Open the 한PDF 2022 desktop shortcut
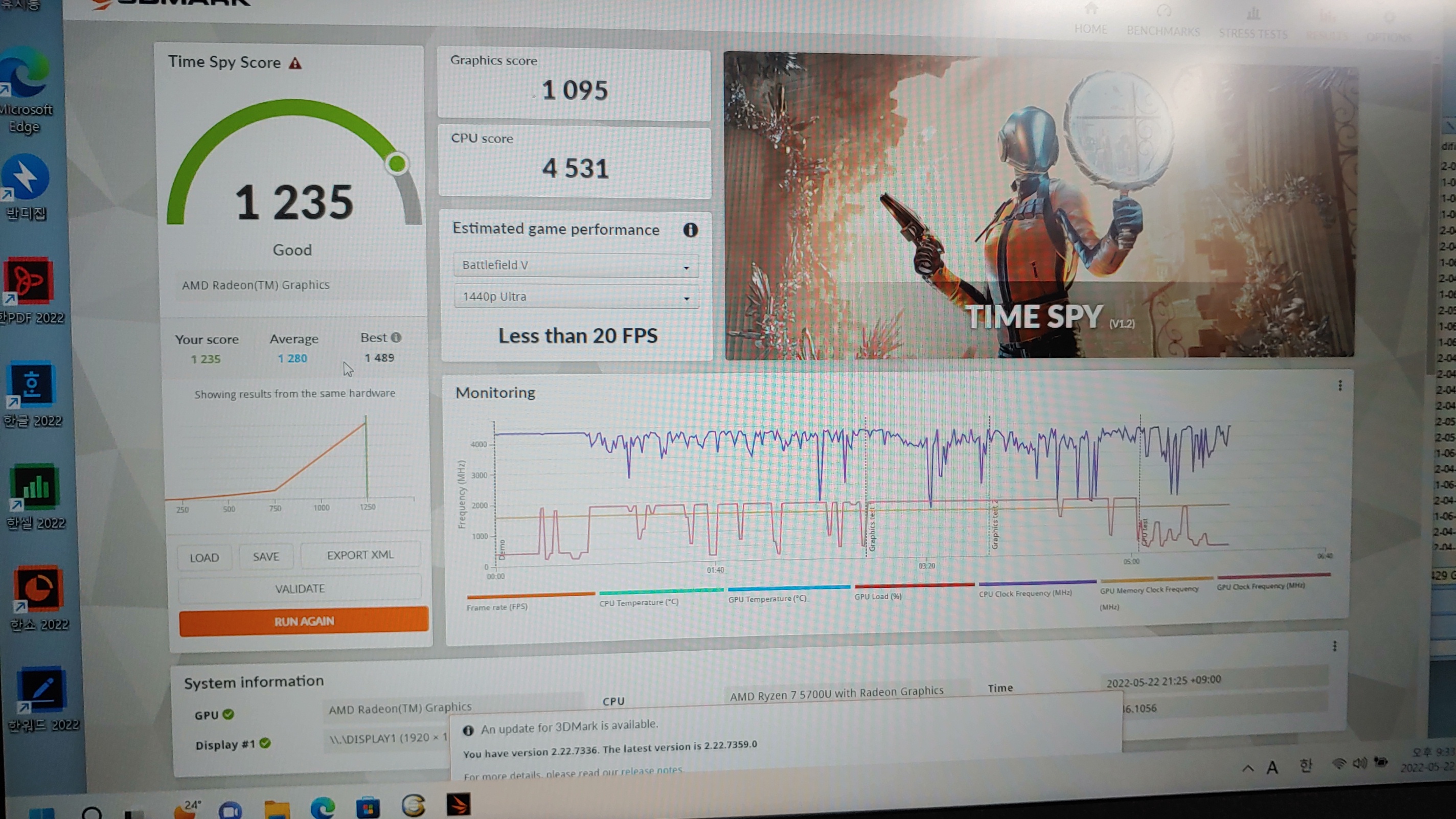 click(x=31, y=291)
